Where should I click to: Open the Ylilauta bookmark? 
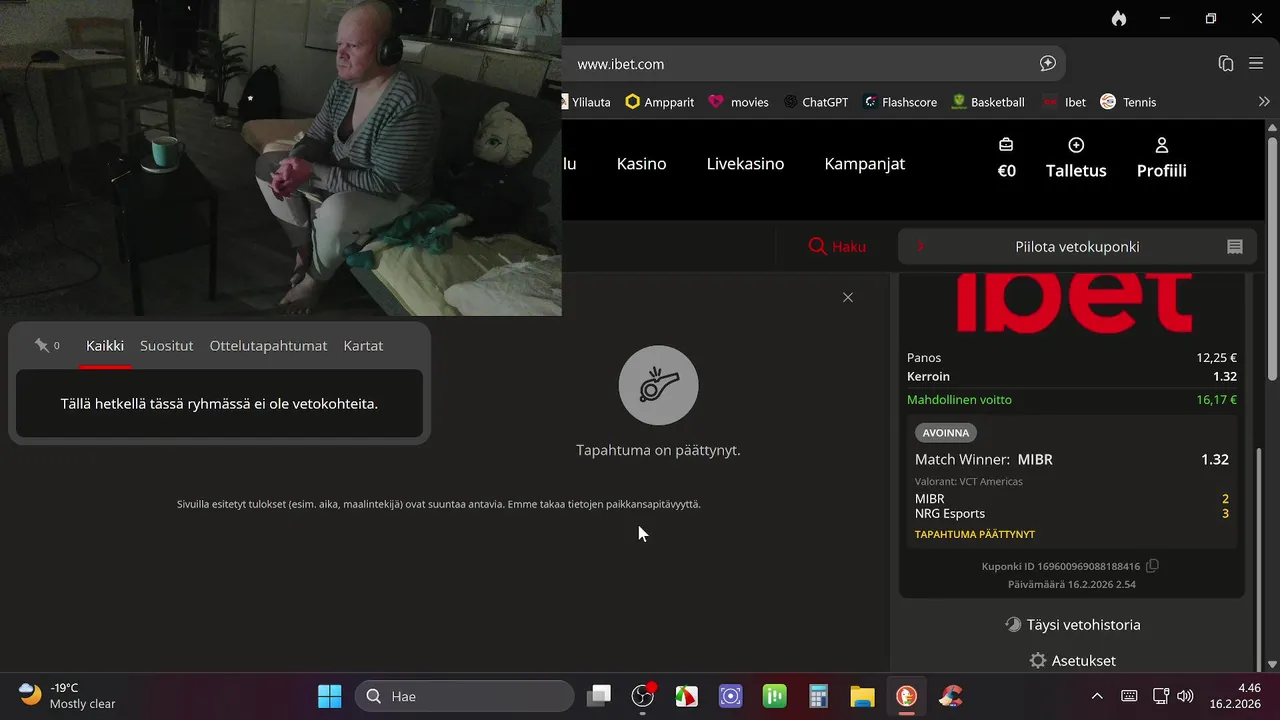(587, 102)
